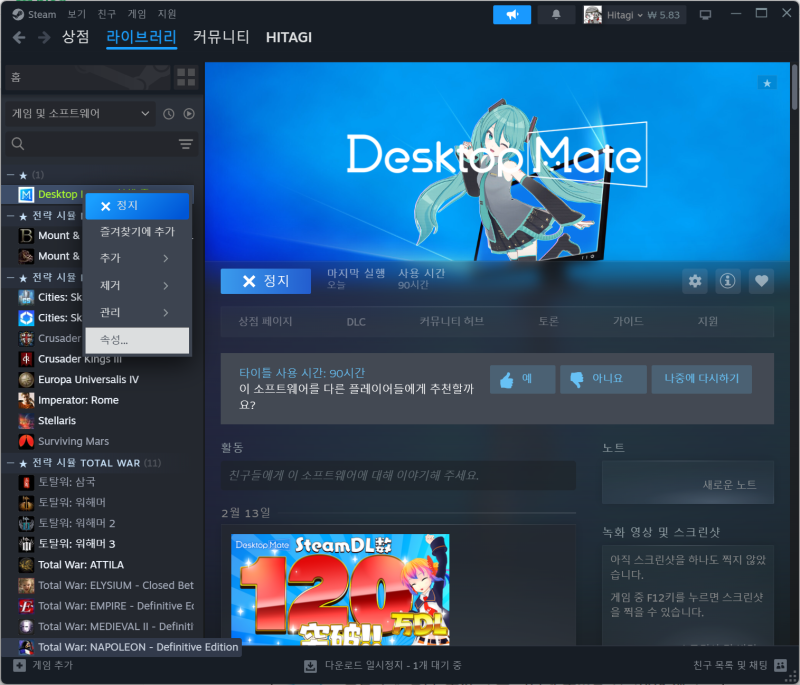Collapse the 전략 시뮬 TOTAL WAR category
Screen dimensions: 800x685
pos(10,463)
